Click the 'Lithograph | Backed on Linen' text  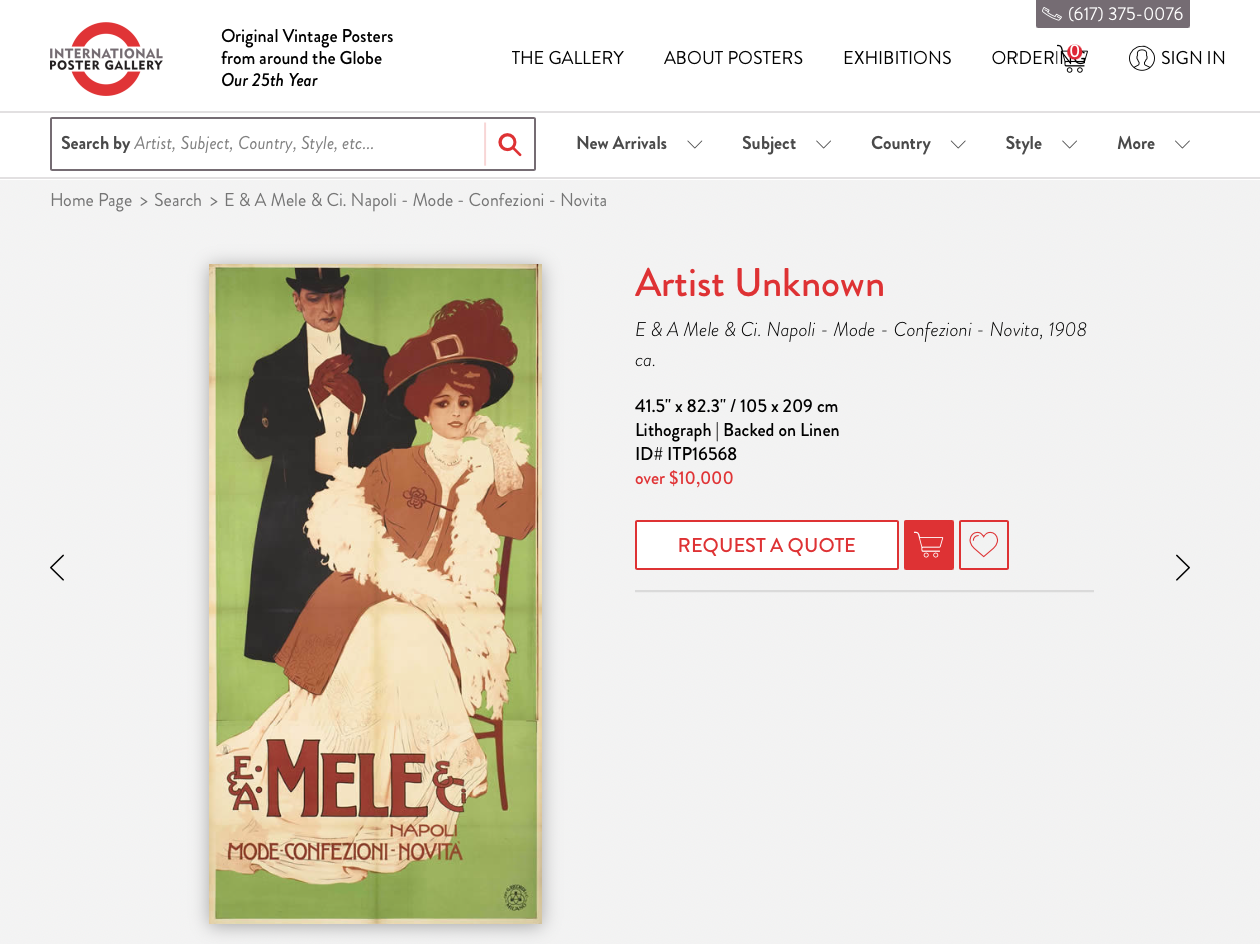(x=737, y=430)
